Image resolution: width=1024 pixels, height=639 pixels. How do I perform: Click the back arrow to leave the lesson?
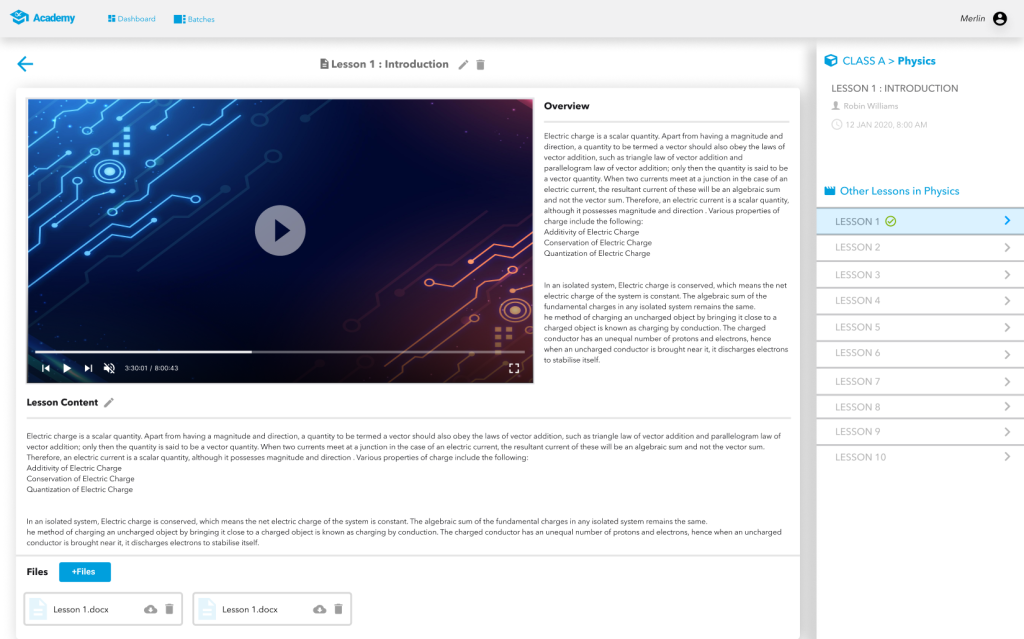(25, 63)
